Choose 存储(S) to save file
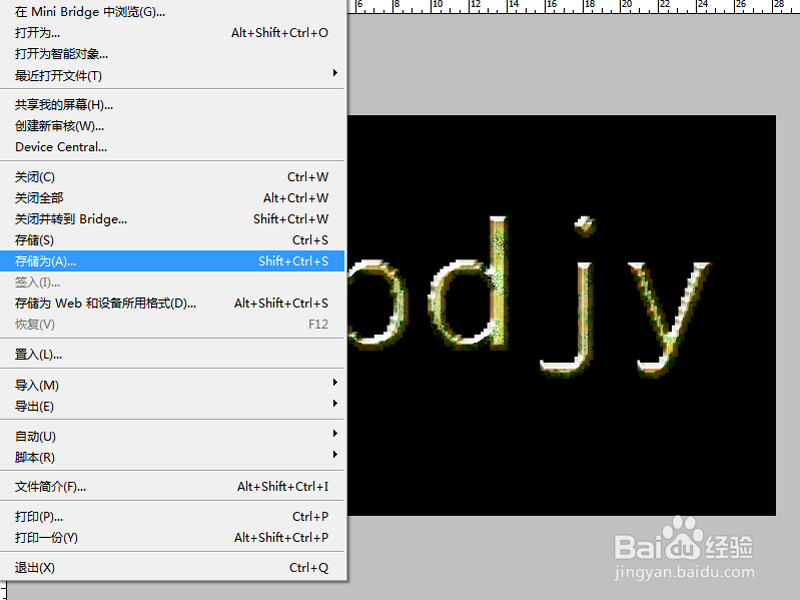This screenshot has width=800, height=600. (172, 240)
